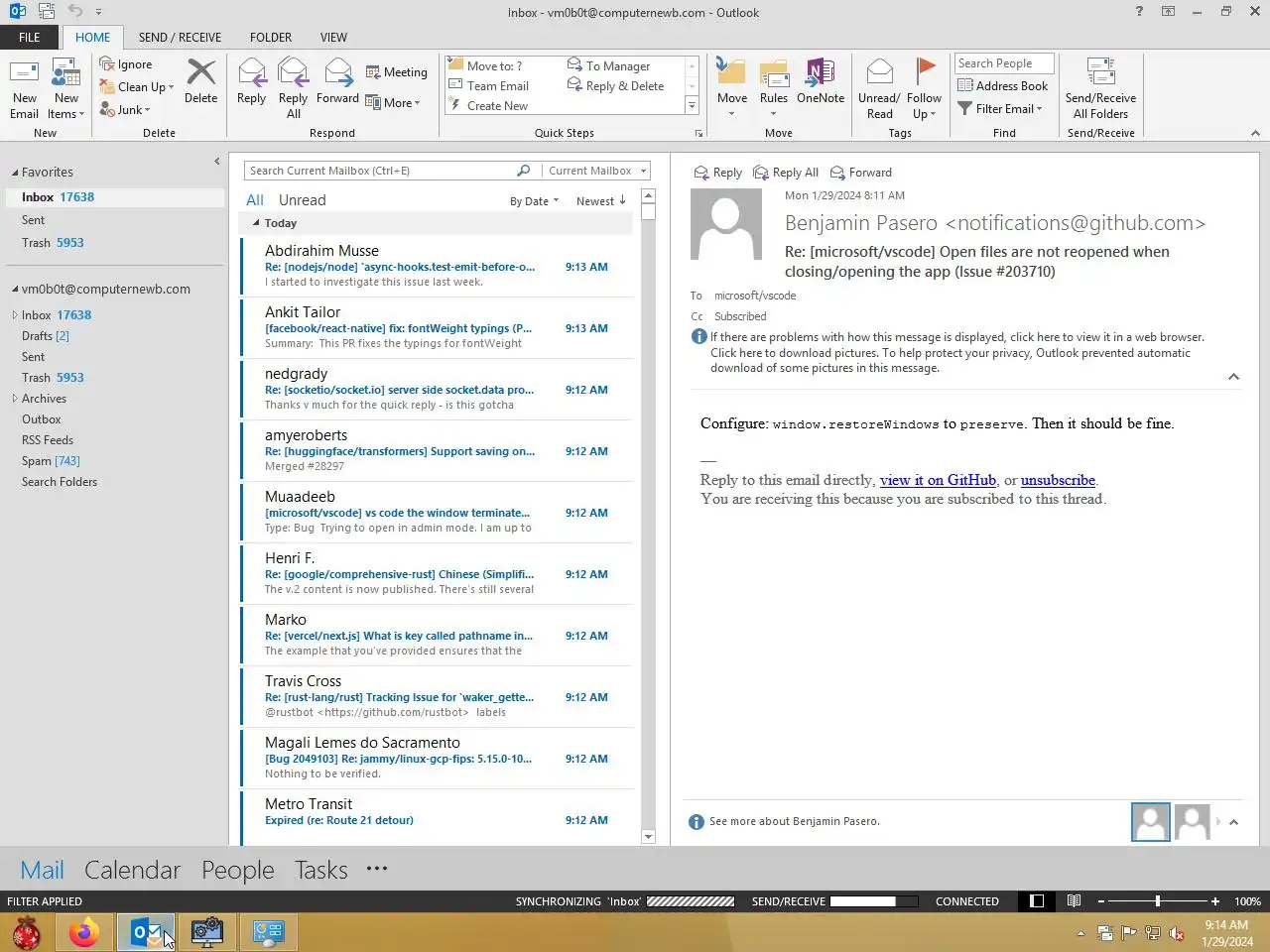Show All messages filter
Screen dimensions: 1270x952
pos(255,200)
